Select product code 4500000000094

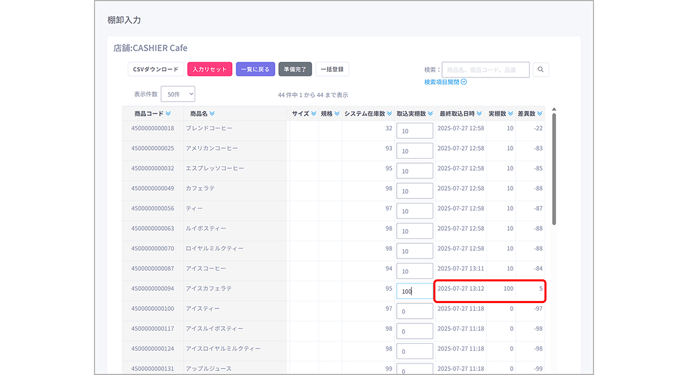tap(153, 289)
